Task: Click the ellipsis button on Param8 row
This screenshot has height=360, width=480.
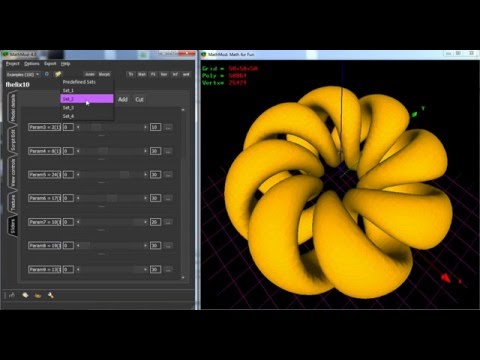Action: click(x=168, y=245)
